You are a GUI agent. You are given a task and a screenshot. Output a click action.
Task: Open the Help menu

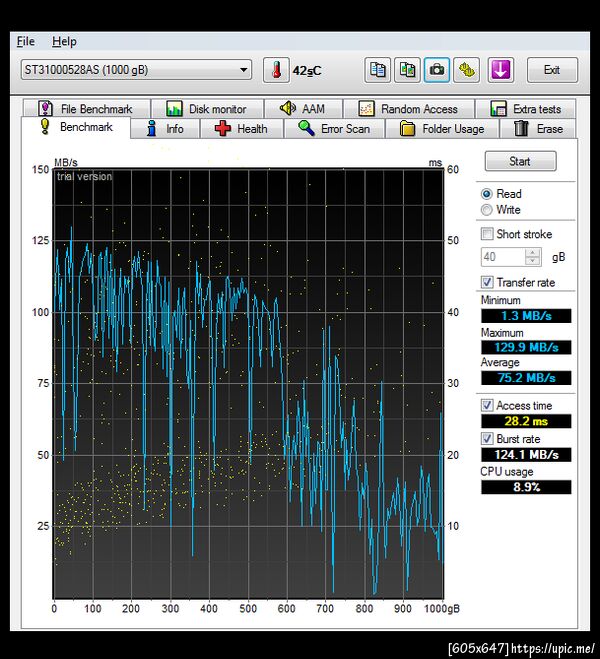64,41
